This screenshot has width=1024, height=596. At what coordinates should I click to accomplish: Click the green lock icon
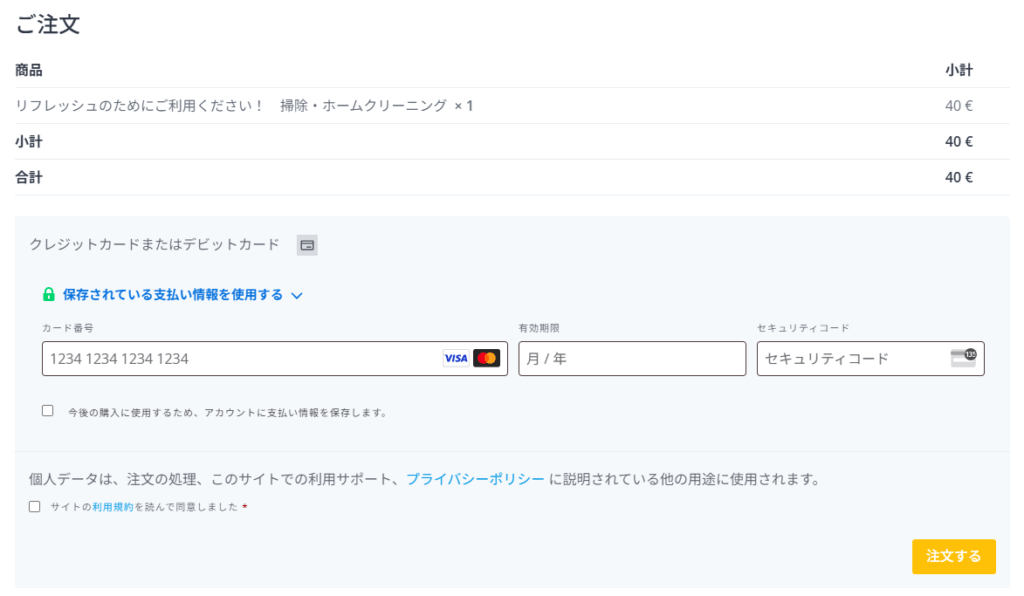tap(48, 294)
